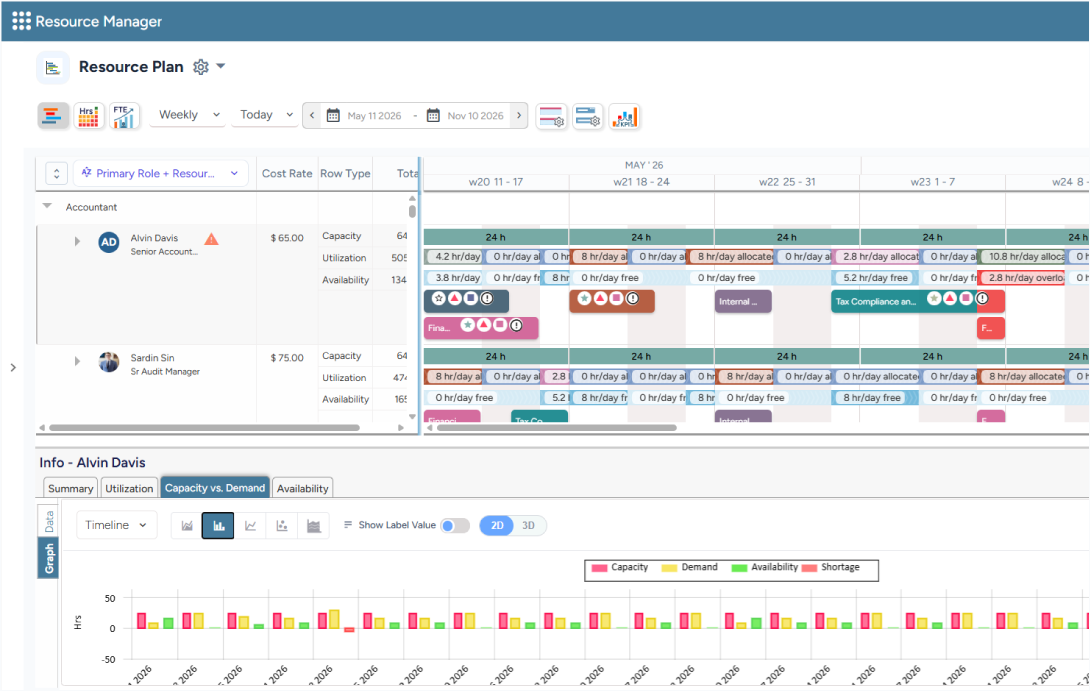Switch chart to 3D mode
The height and width of the screenshot is (691, 1090).
pos(528,526)
